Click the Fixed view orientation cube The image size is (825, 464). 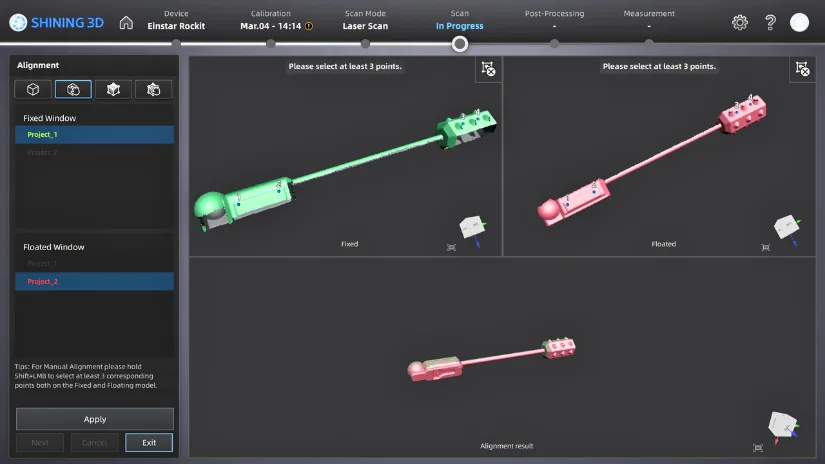pyautogui.click(x=472, y=229)
